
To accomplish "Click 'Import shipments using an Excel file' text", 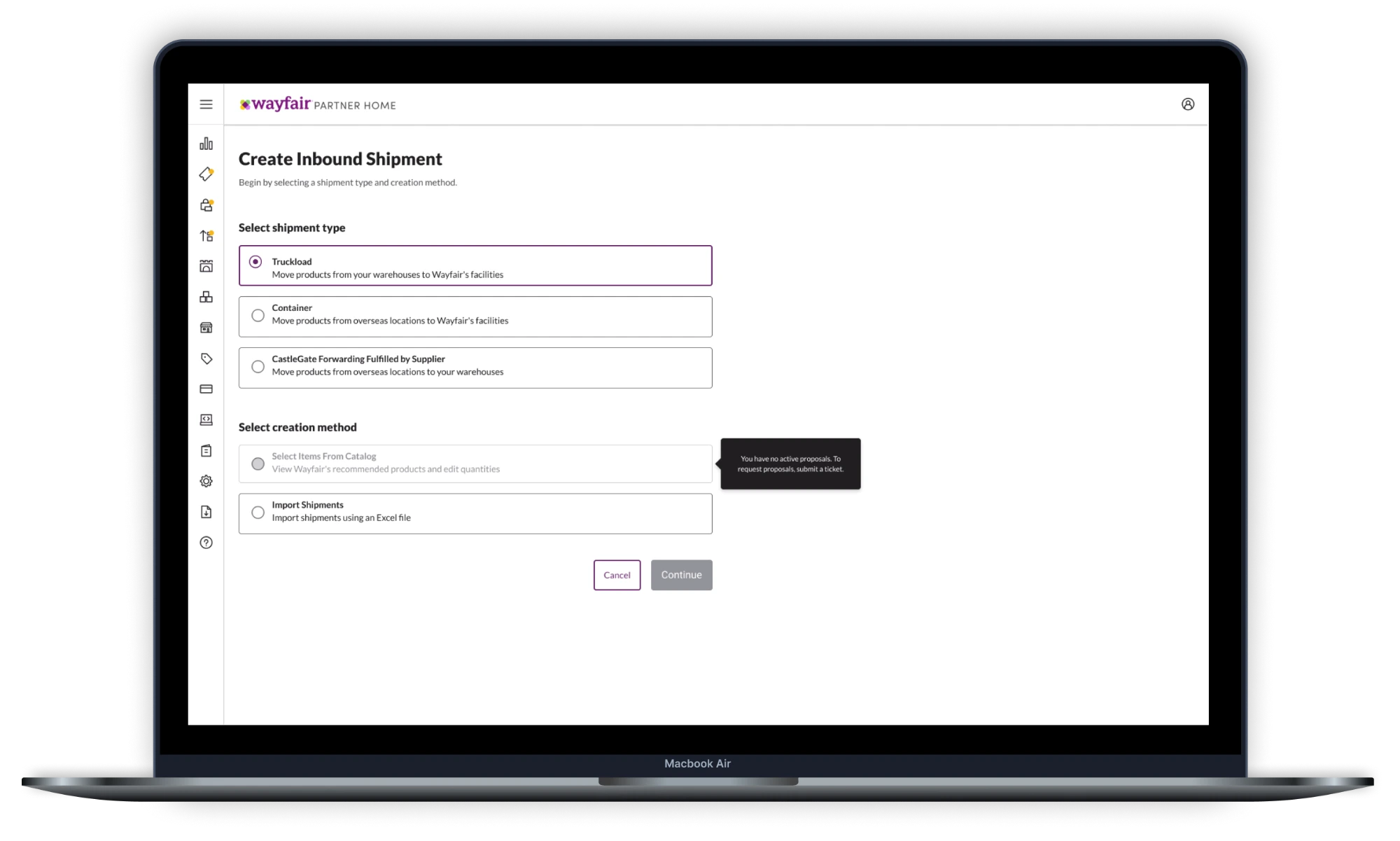I will pos(341,518).
